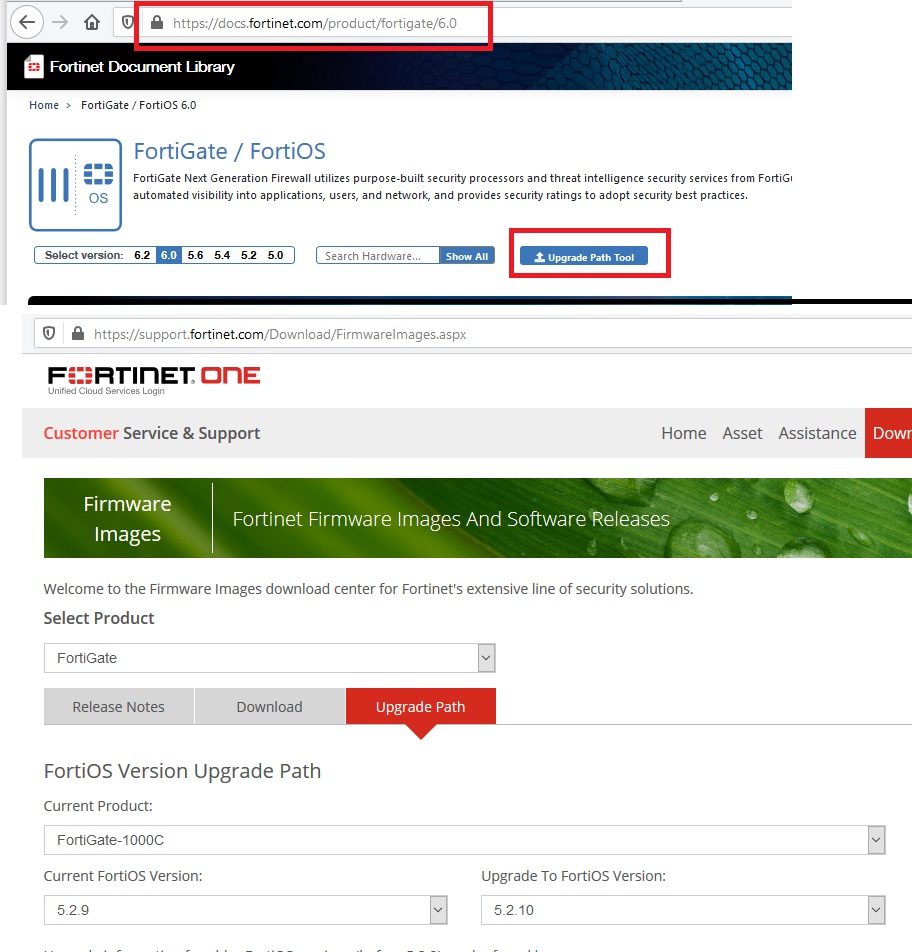The width and height of the screenshot is (912, 952).
Task: Open the Asset menu item
Action: pos(742,433)
